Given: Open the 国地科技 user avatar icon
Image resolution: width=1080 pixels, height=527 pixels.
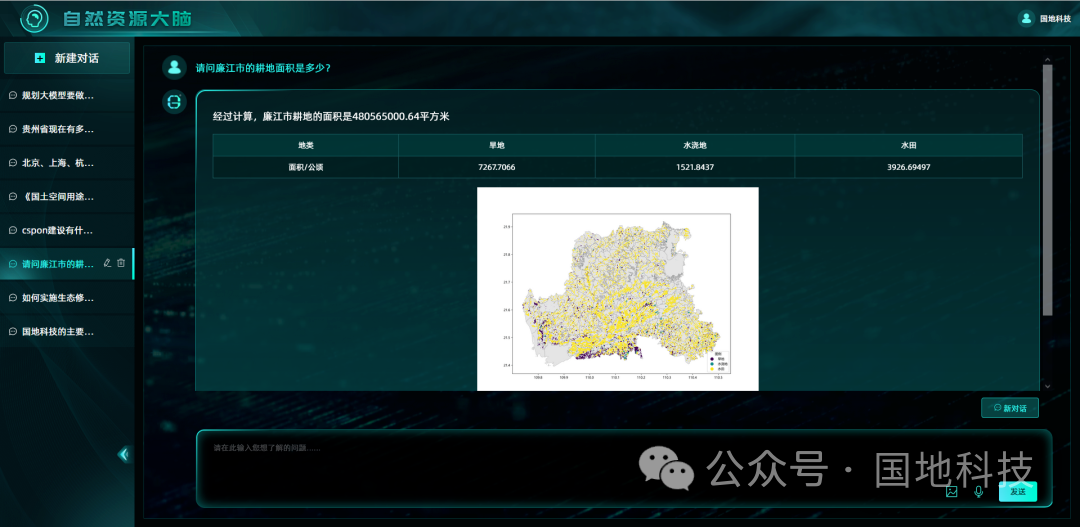Looking at the screenshot, I should click(1026, 19).
